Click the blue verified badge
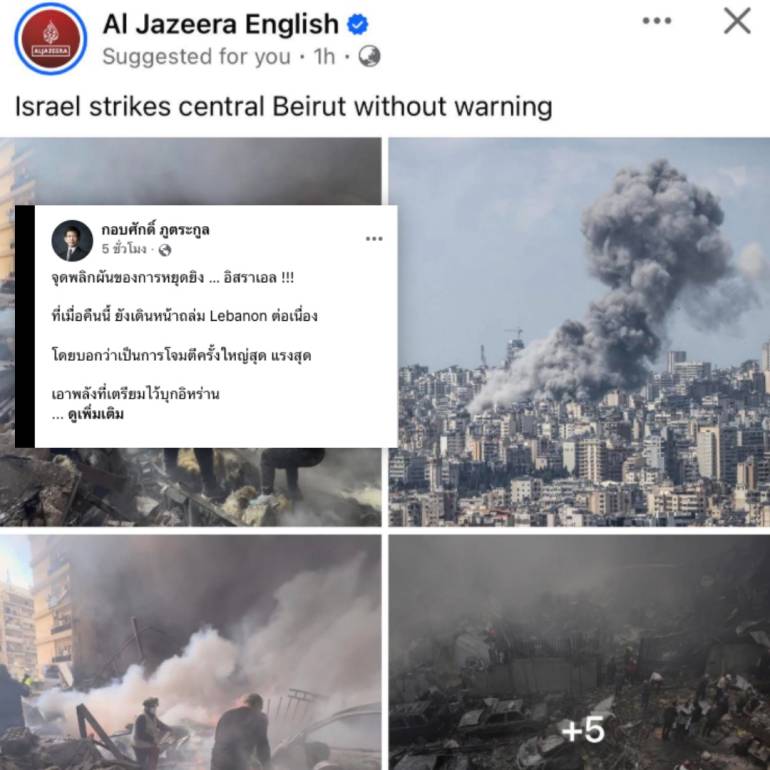Image resolution: width=770 pixels, height=770 pixels. click(x=358, y=25)
